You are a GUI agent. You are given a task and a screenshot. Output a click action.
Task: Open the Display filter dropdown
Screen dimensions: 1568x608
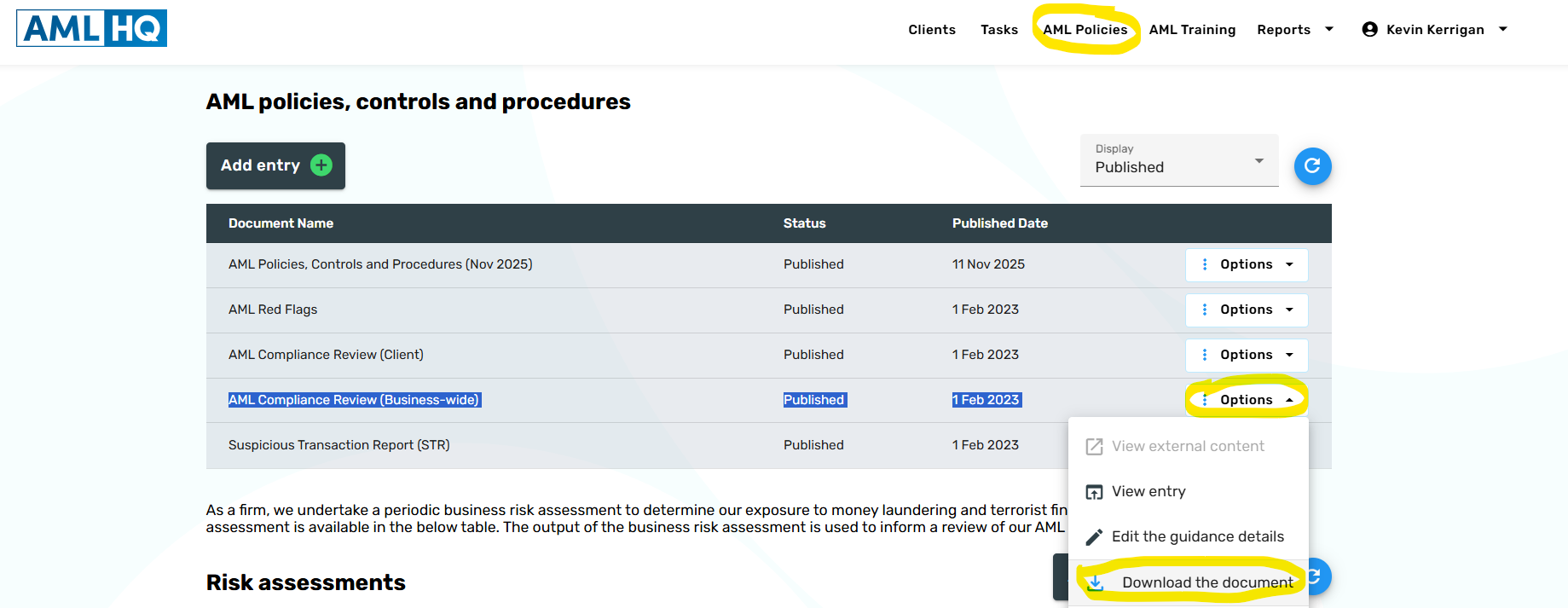point(1179,160)
